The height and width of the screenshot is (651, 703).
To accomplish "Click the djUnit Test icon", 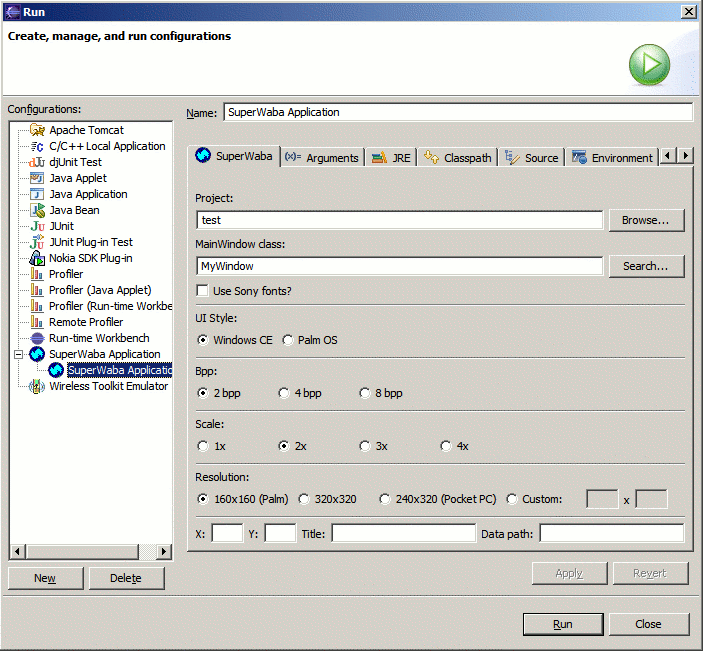I will point(37,162).
